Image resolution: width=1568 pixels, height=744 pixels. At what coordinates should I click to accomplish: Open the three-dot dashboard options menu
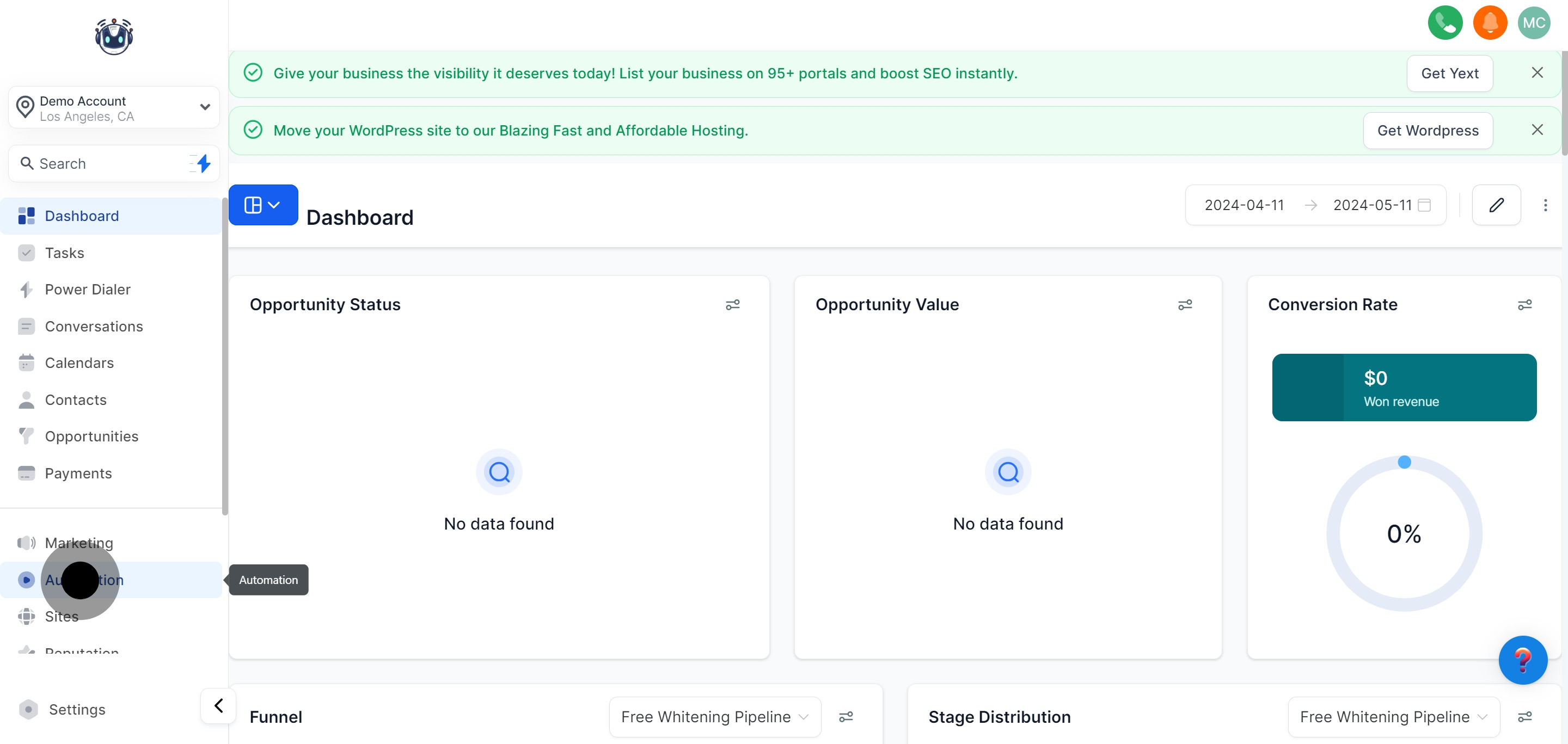[x=1545, y=205]
